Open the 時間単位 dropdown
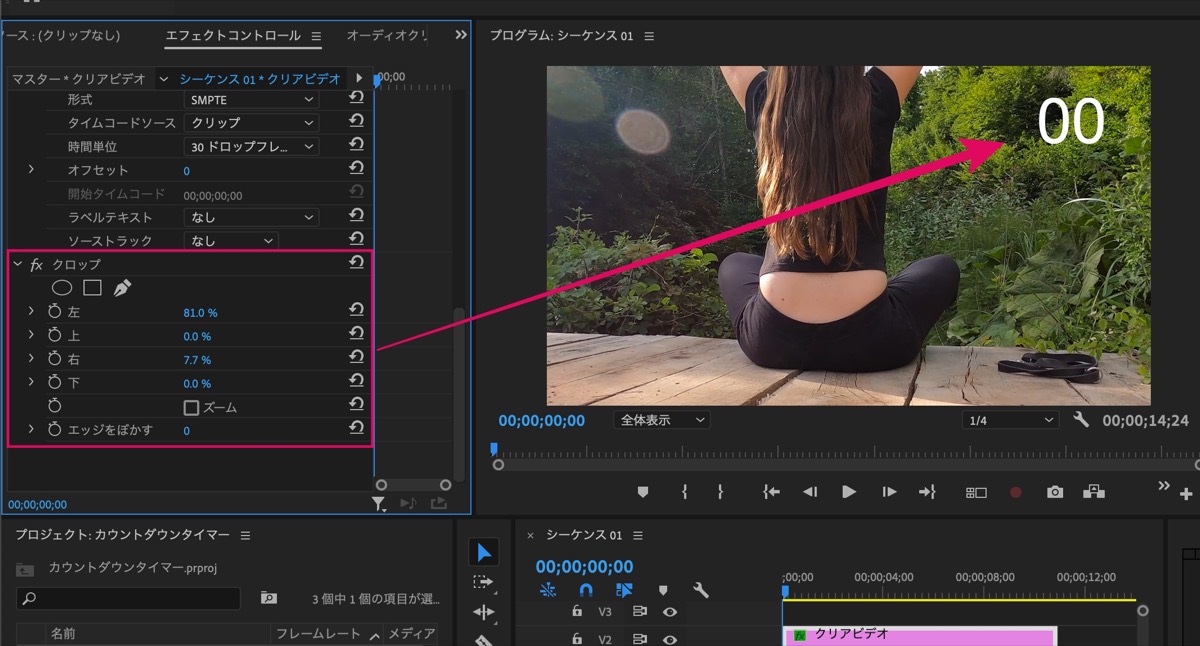Image resolution: width=1200 pixels, height=646 pixels. point(252,147)
